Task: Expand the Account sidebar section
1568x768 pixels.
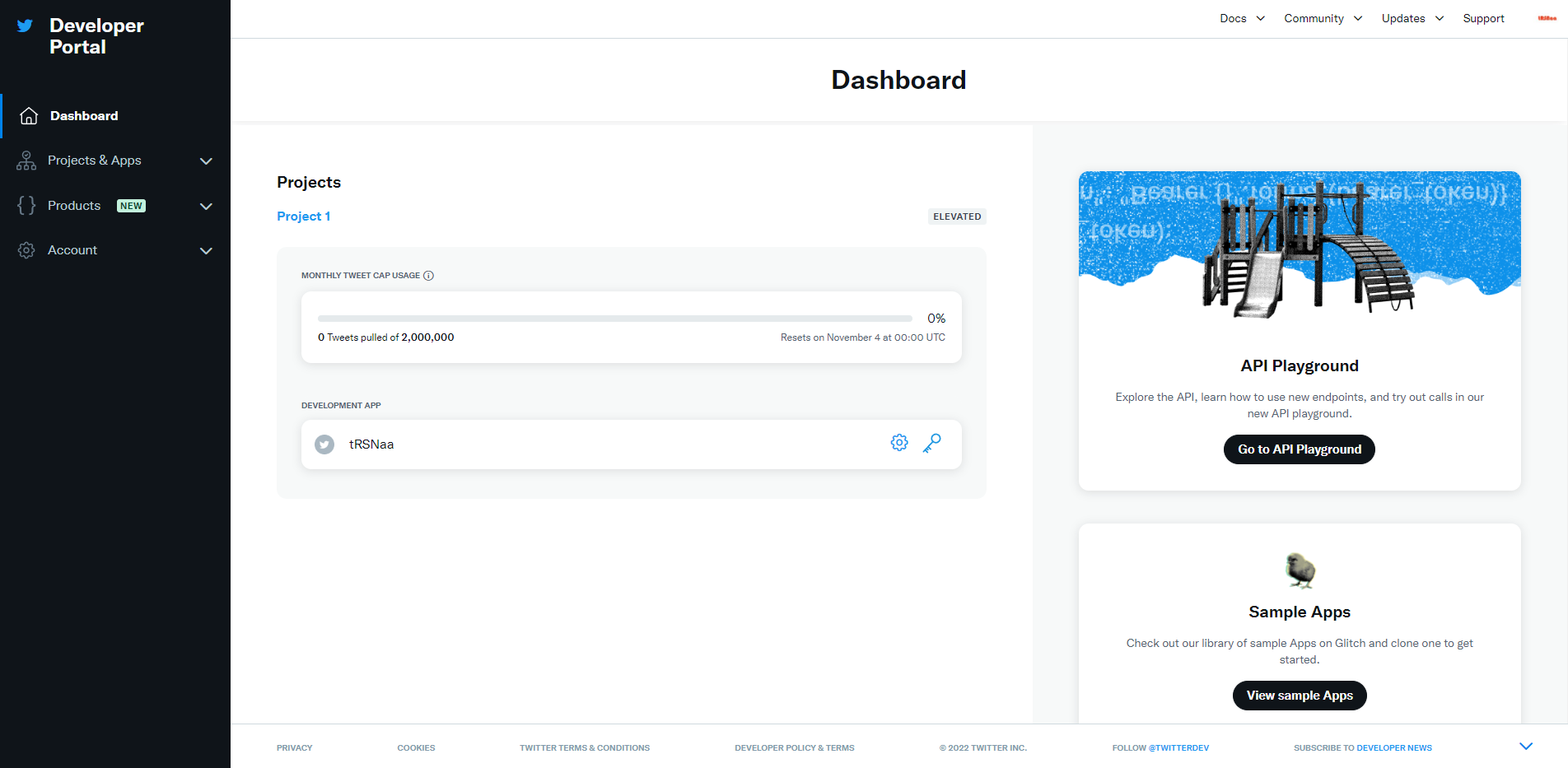Action: 206,251
